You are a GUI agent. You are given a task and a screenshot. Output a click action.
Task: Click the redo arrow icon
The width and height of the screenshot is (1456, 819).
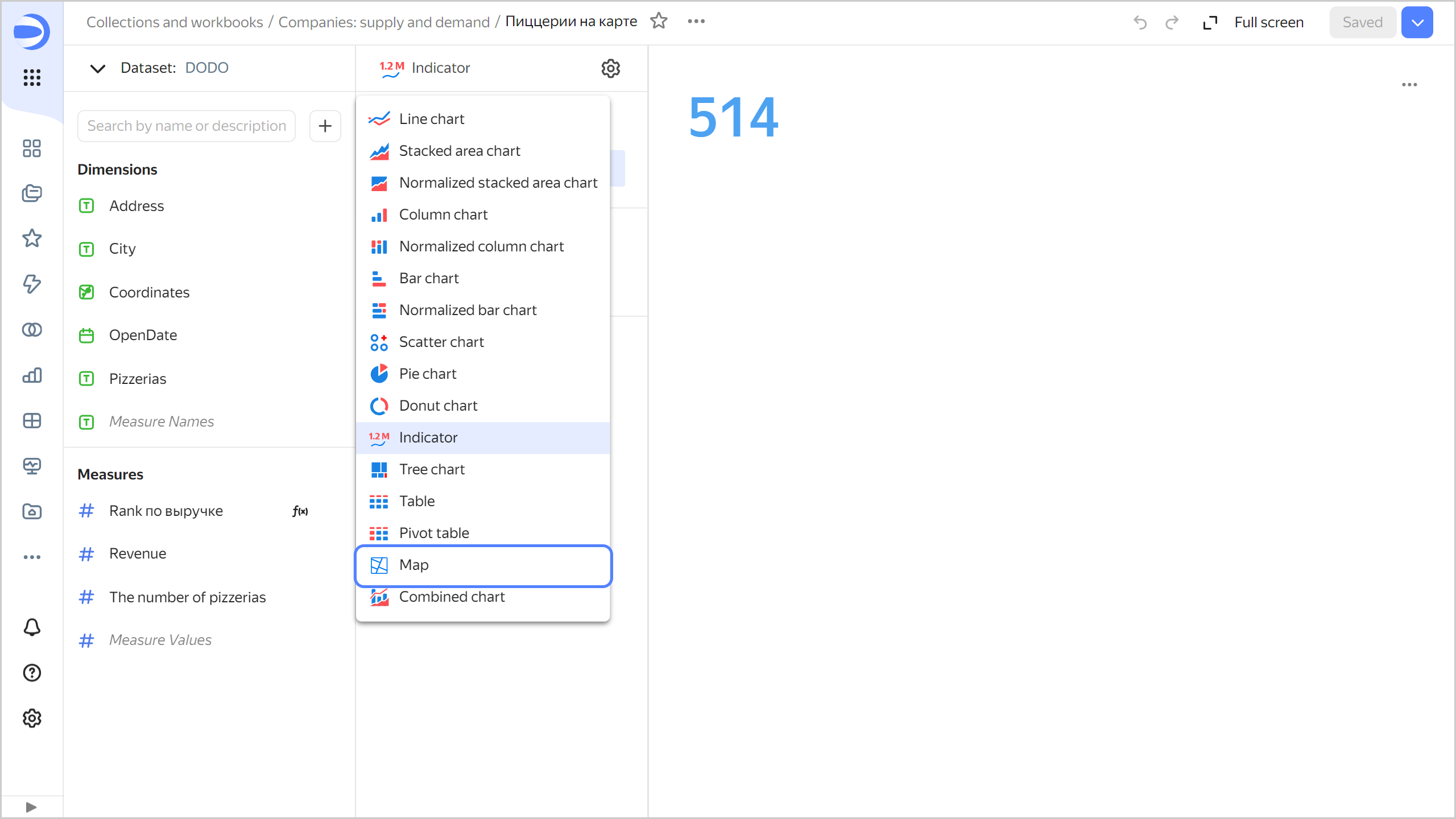pyautogui.click(x=1172, y=22)
